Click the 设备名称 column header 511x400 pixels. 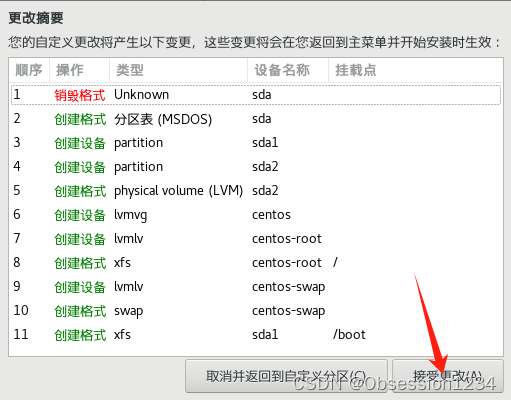point(288,70)
